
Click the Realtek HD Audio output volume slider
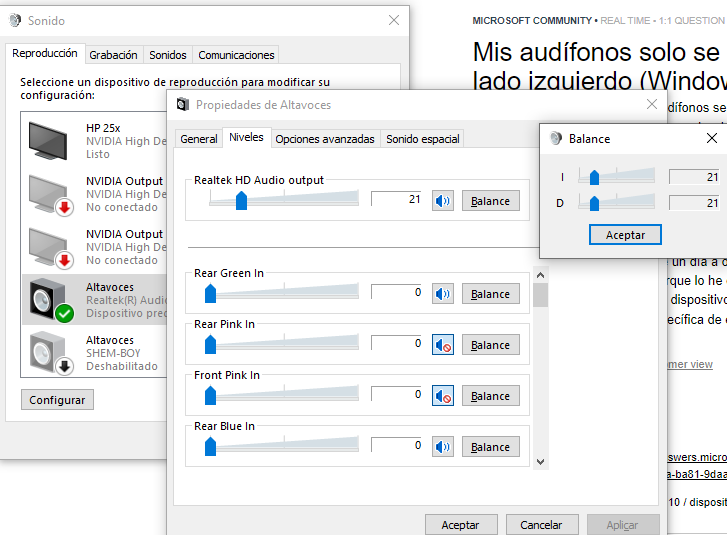pyautogui.click(x=284, y=199)
